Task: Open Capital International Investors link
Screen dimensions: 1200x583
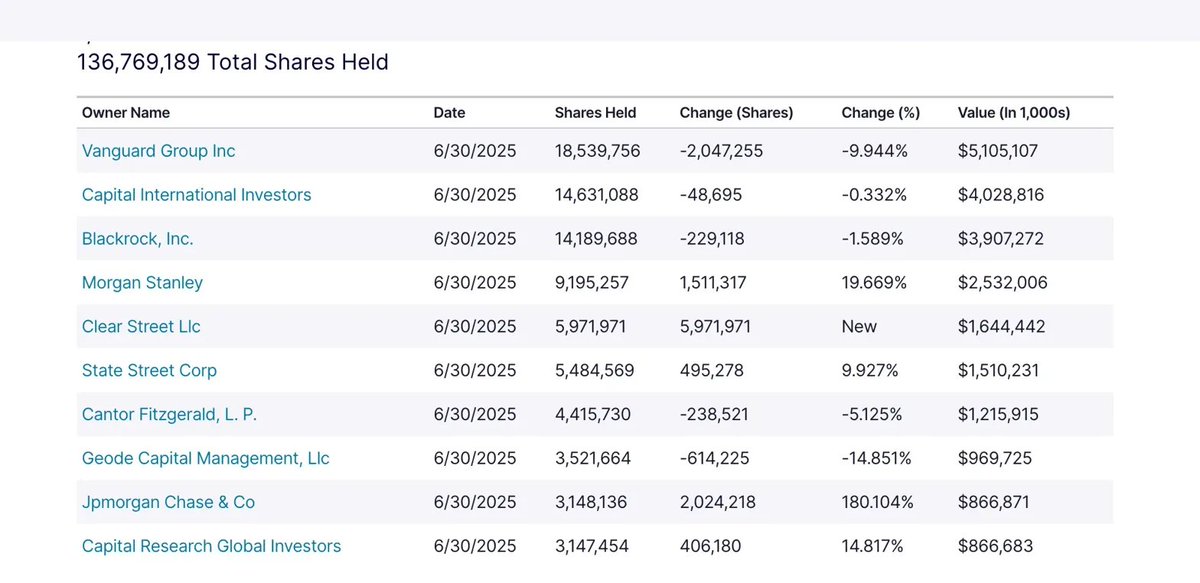Action: click(196, 195)
